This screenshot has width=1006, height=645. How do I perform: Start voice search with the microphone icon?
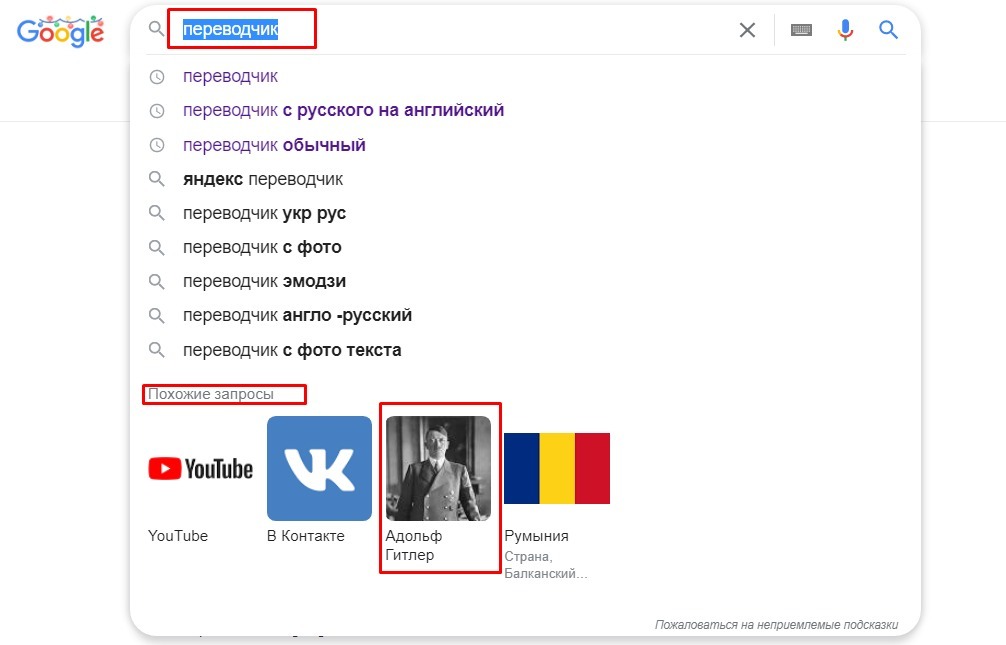(x=845, y=30)
